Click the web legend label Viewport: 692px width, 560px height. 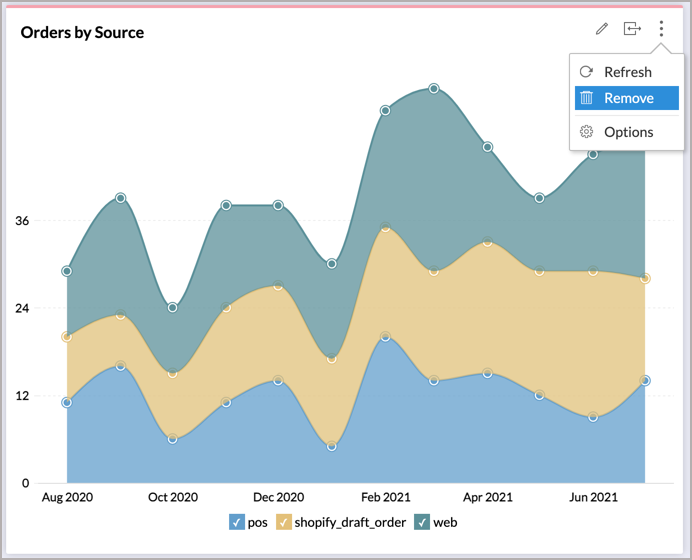click(x=445, y=522)
